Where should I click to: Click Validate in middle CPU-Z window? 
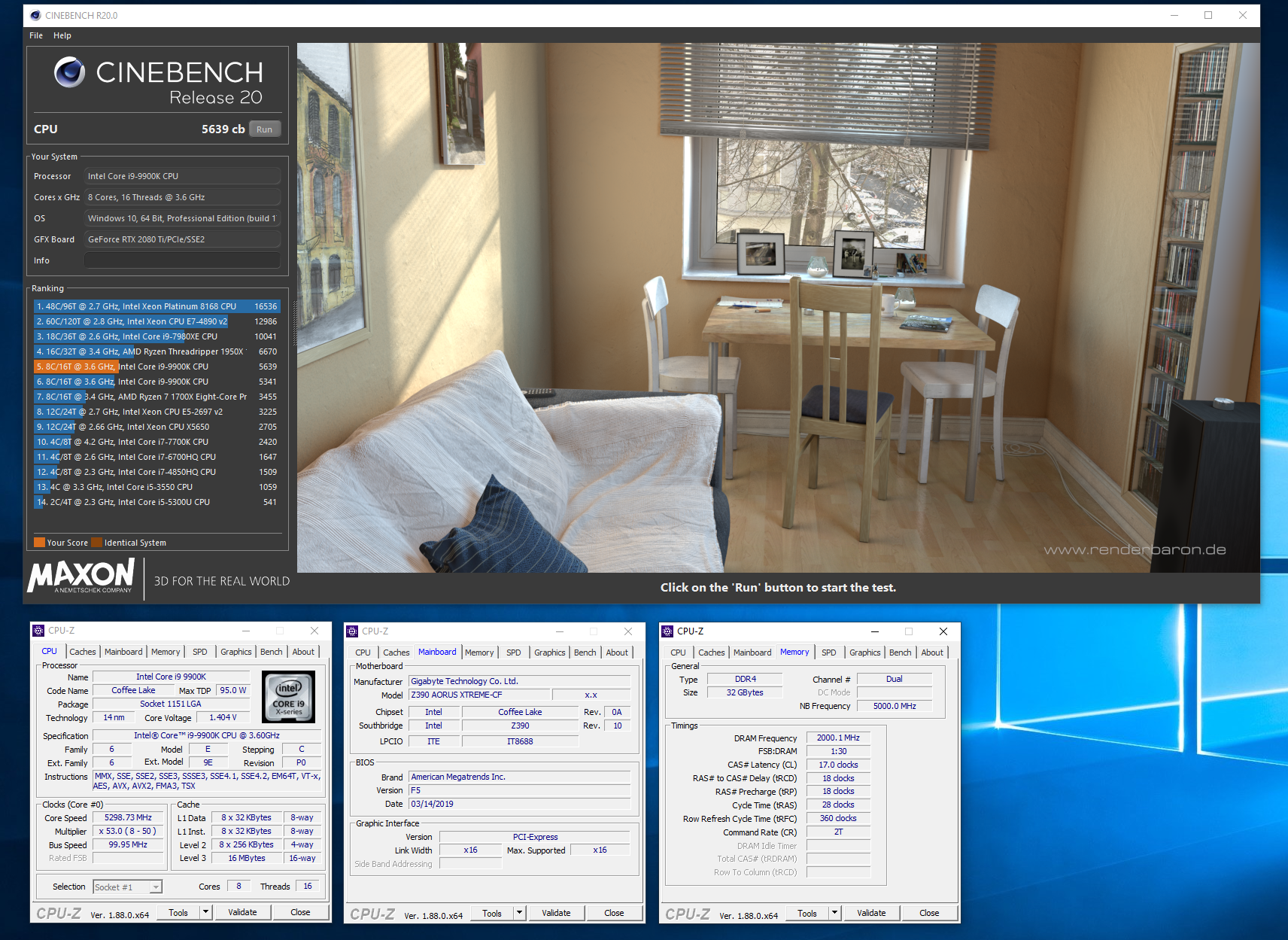pos(556,913)
